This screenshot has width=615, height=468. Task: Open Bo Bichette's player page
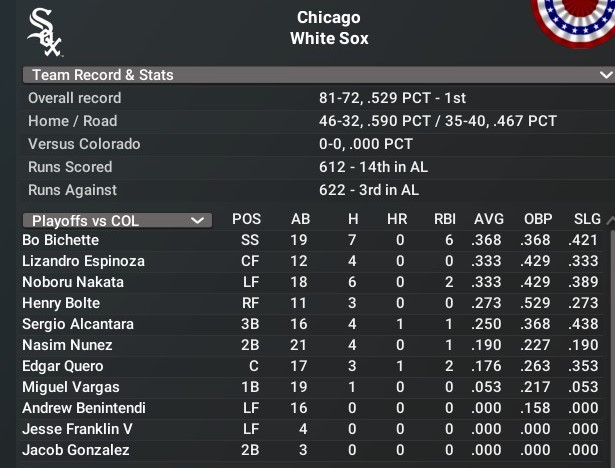[60, 240]
